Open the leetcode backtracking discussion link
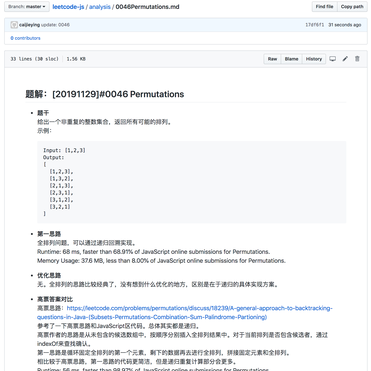The image size is (371, 371). (185, 312)
